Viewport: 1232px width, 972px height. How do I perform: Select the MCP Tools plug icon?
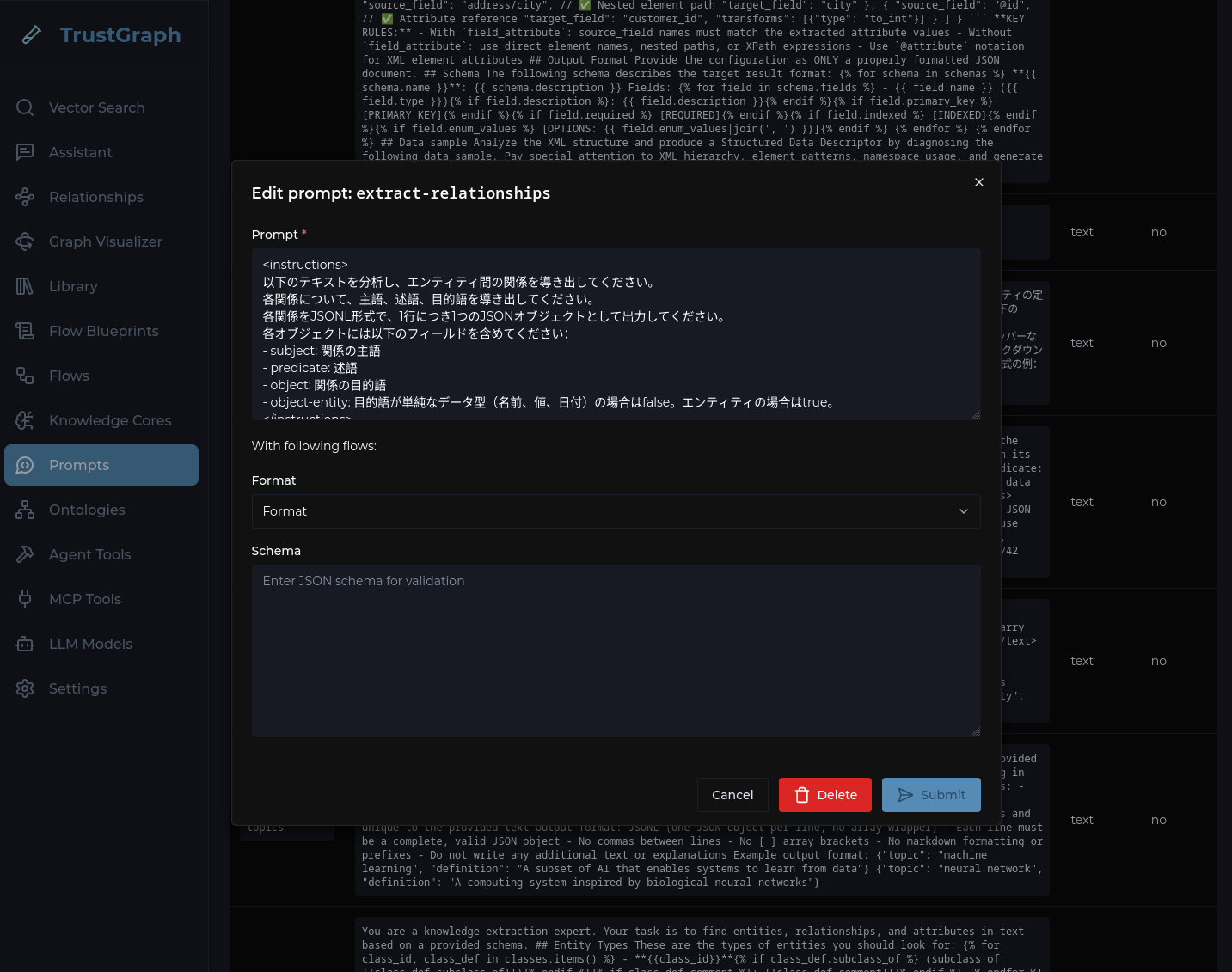point(25,599)
